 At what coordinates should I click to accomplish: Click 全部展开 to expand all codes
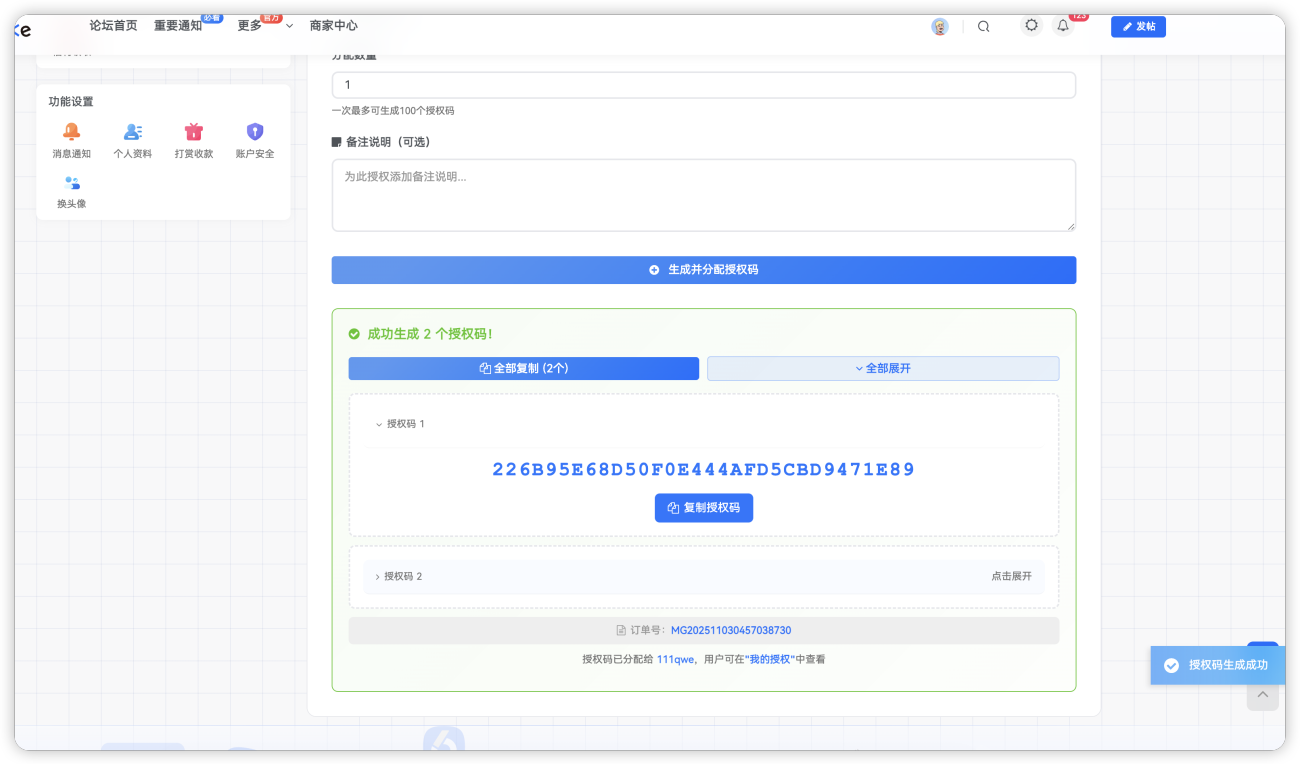[x=883, y=368]
